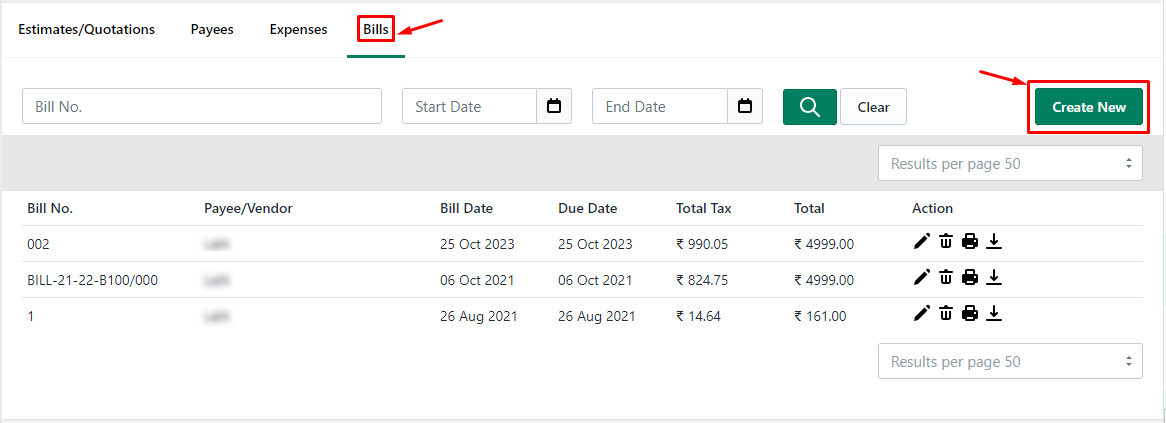Open top Results per page 50 dropdown
The width and height of the screenshot is (1166, 423).
pos(1010,163)
